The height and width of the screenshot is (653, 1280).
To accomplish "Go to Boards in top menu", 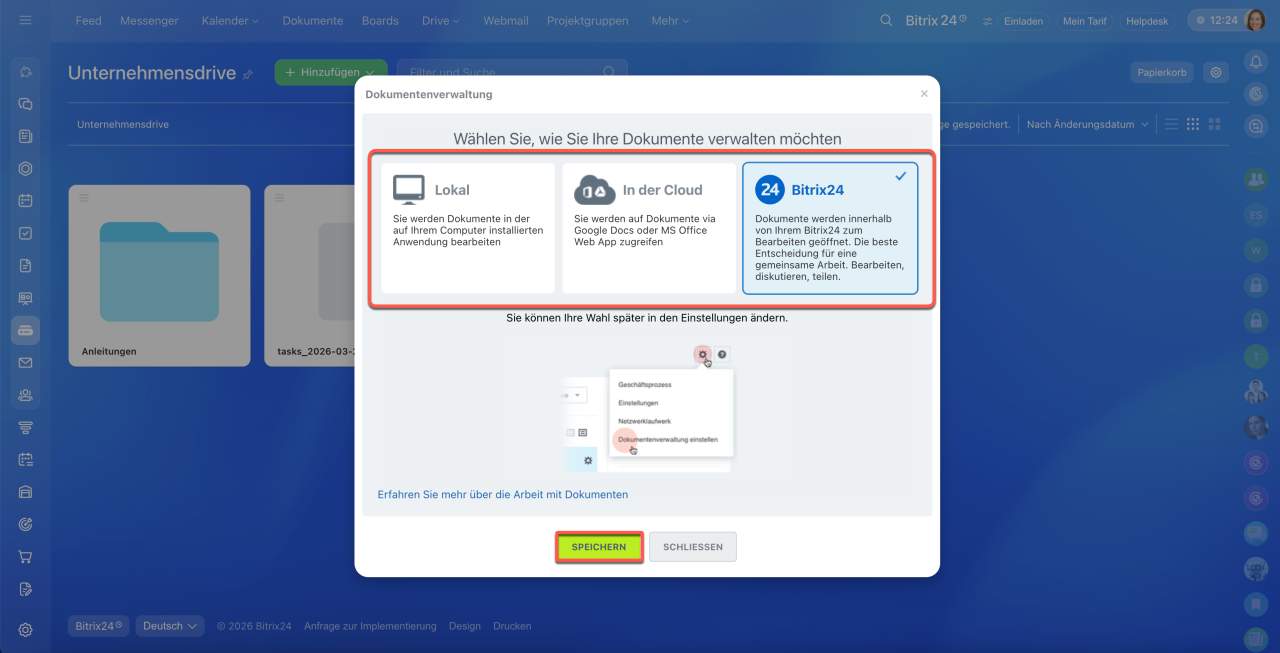I will pos(380,21).
